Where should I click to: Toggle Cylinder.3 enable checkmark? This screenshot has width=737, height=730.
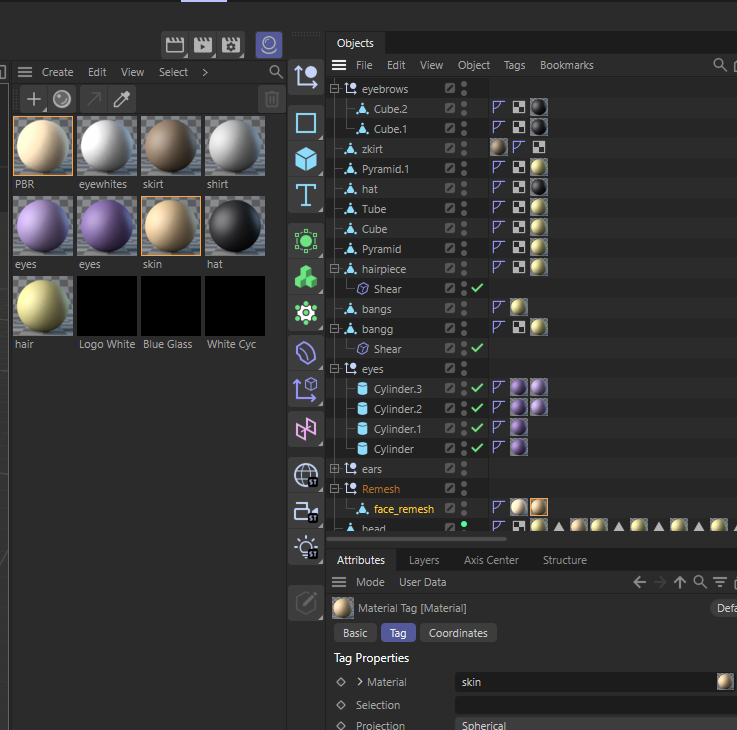click(477, 388)
